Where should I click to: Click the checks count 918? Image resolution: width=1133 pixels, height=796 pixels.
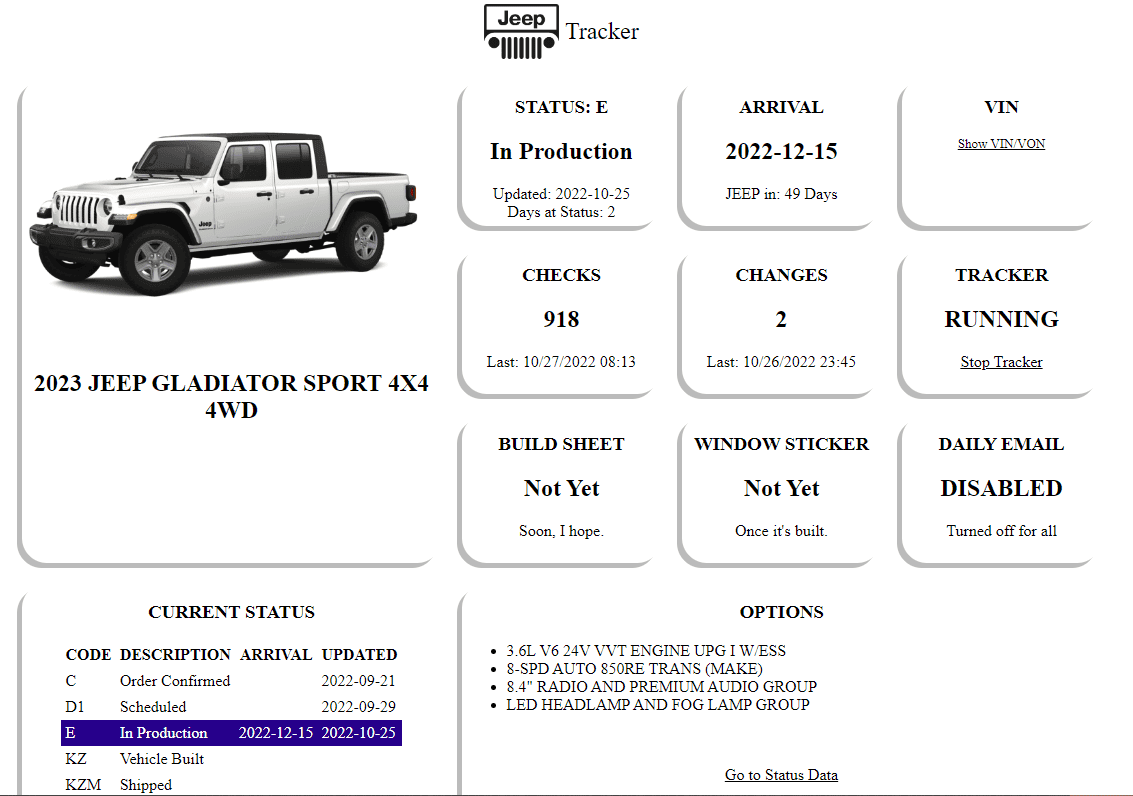561,319
